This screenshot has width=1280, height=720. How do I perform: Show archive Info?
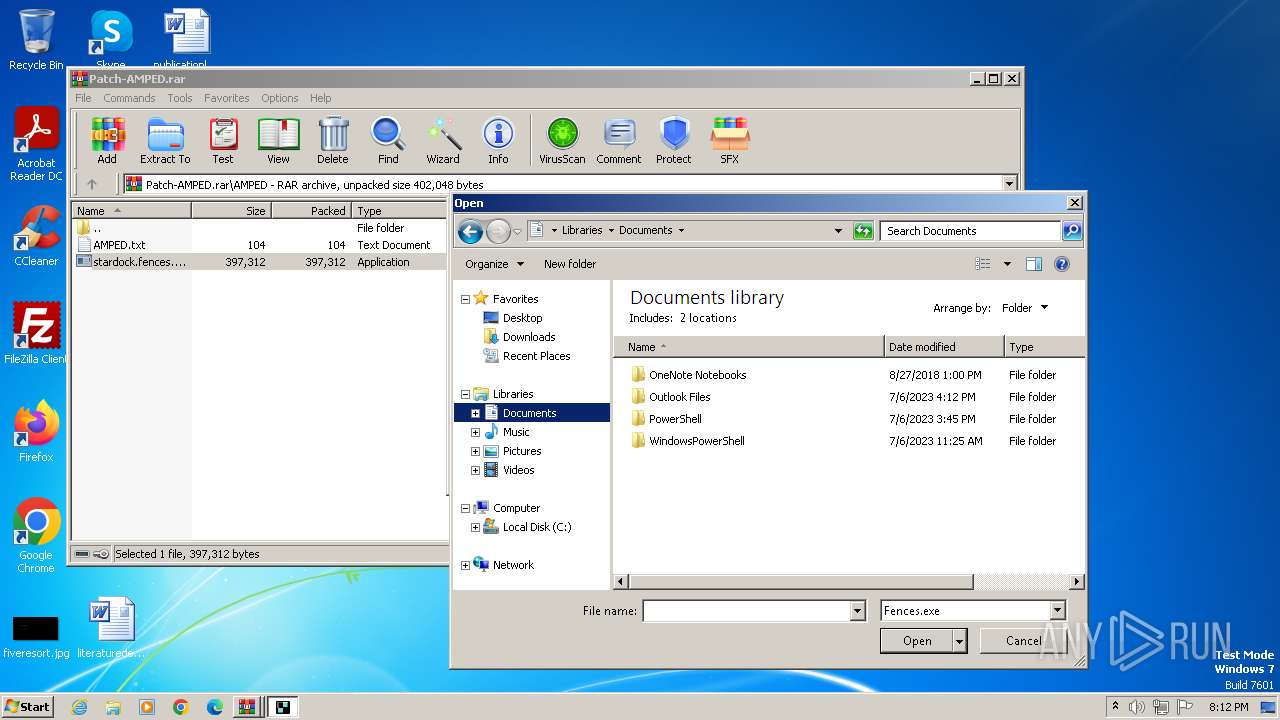pyautogui.click(x=498, y=140)
